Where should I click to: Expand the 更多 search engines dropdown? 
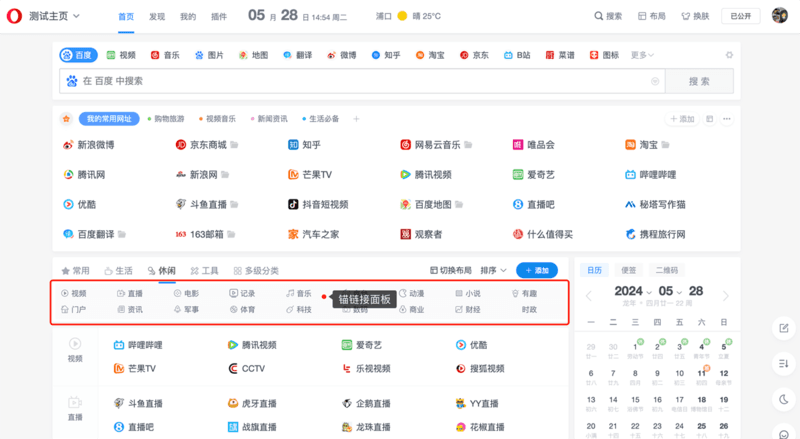click(642, 55)
